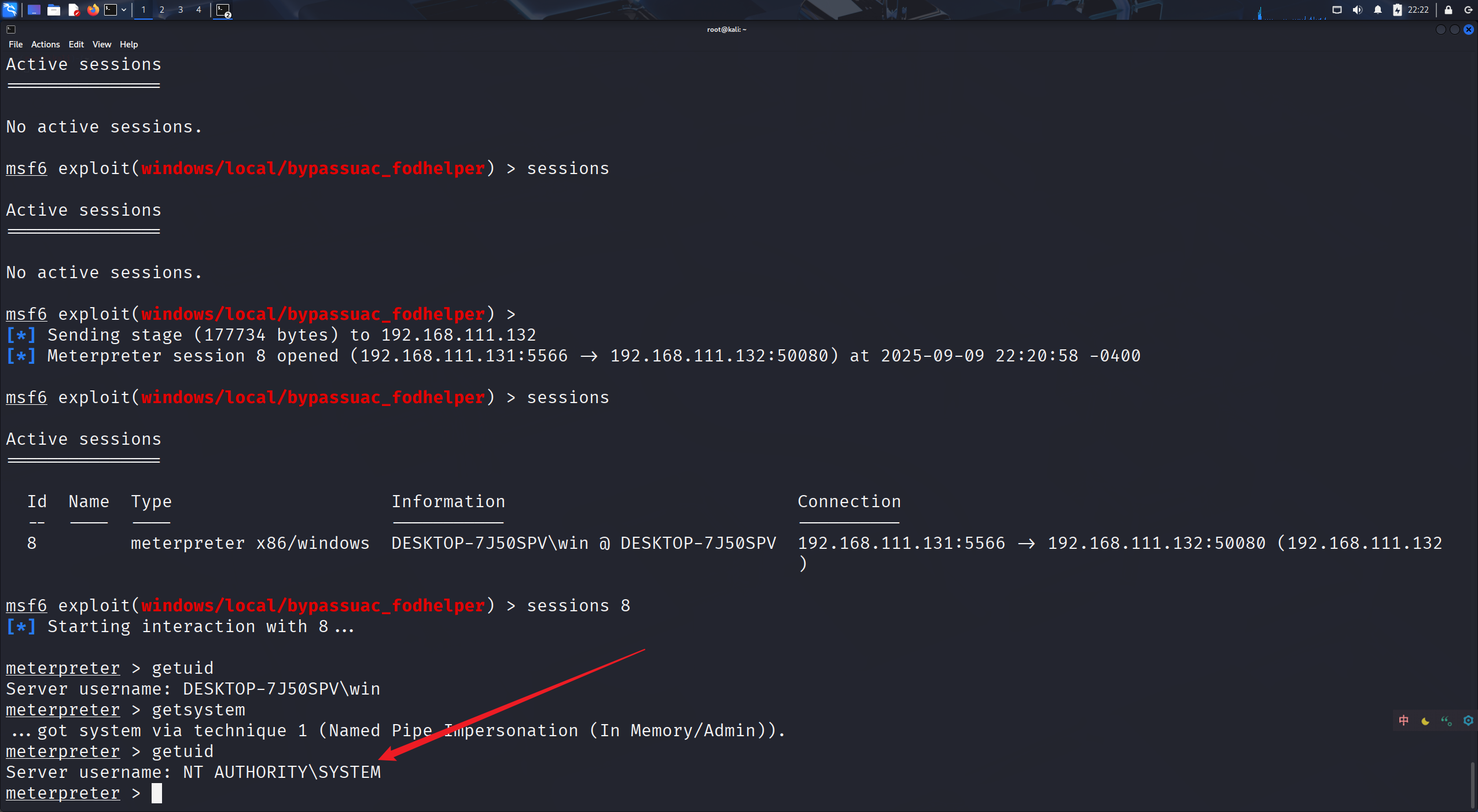Open the volume control in tray

(x=1358, y=9)
